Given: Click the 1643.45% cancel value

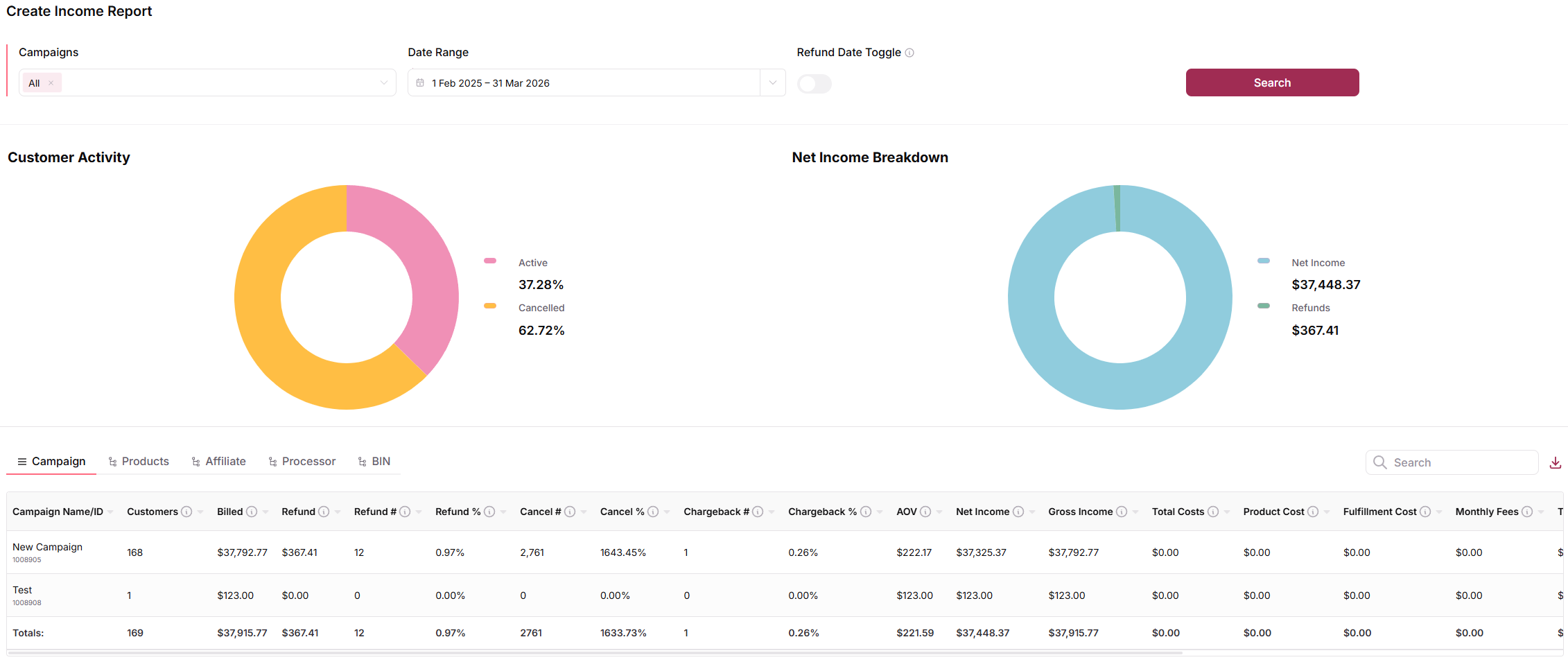Looking at the screenshot, I should [x=623, y=552].
